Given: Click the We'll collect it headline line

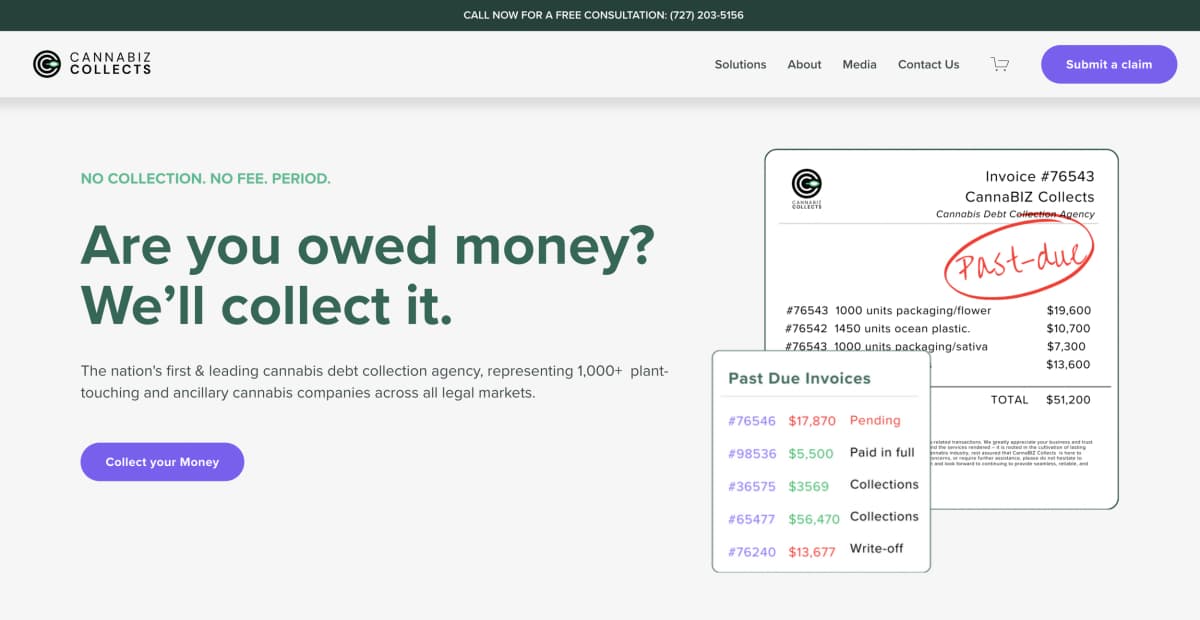Looking at the screenshot, I should pos(267,304).
